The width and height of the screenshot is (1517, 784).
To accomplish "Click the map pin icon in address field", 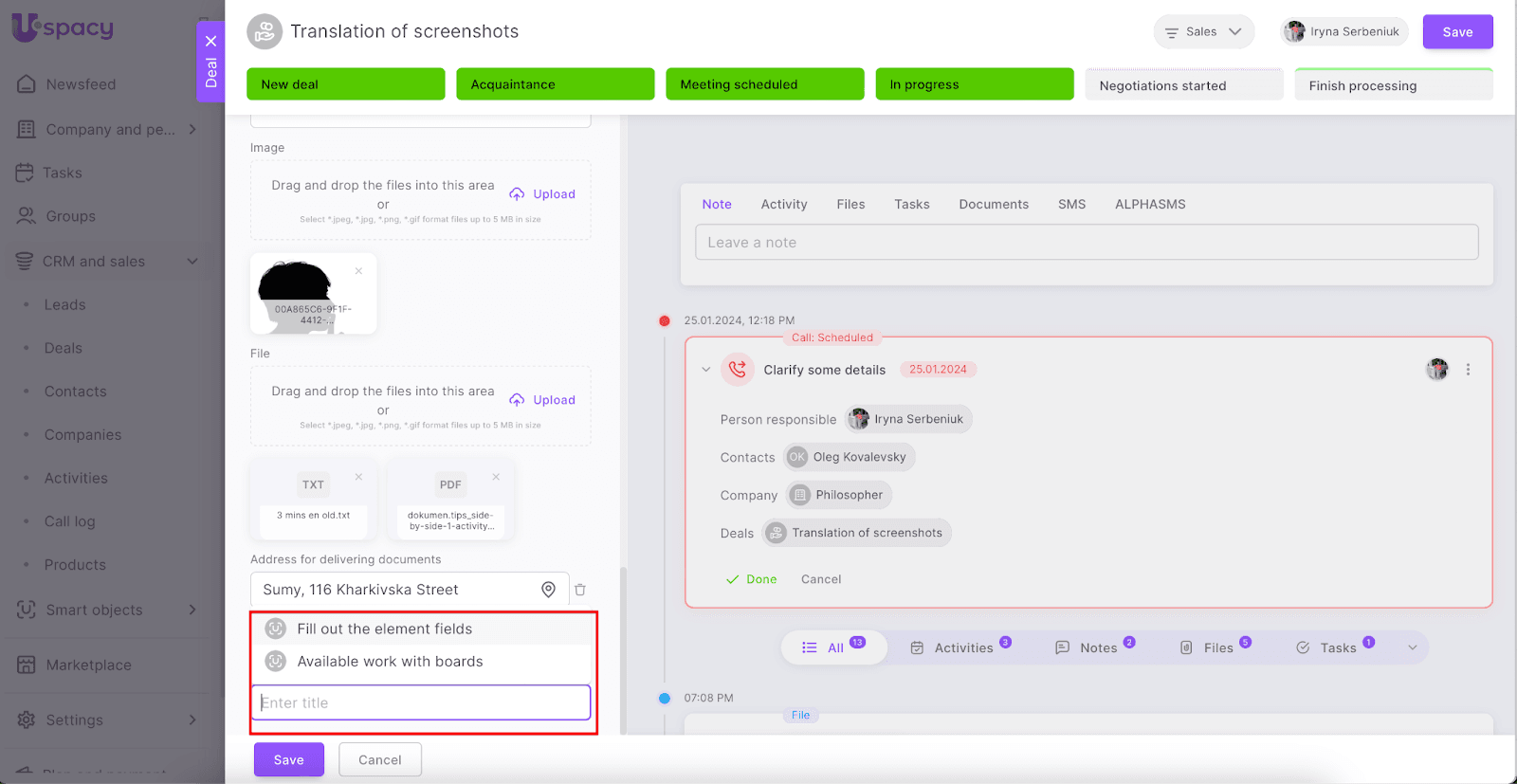I will pyautogui.click(x=548, y=590).
